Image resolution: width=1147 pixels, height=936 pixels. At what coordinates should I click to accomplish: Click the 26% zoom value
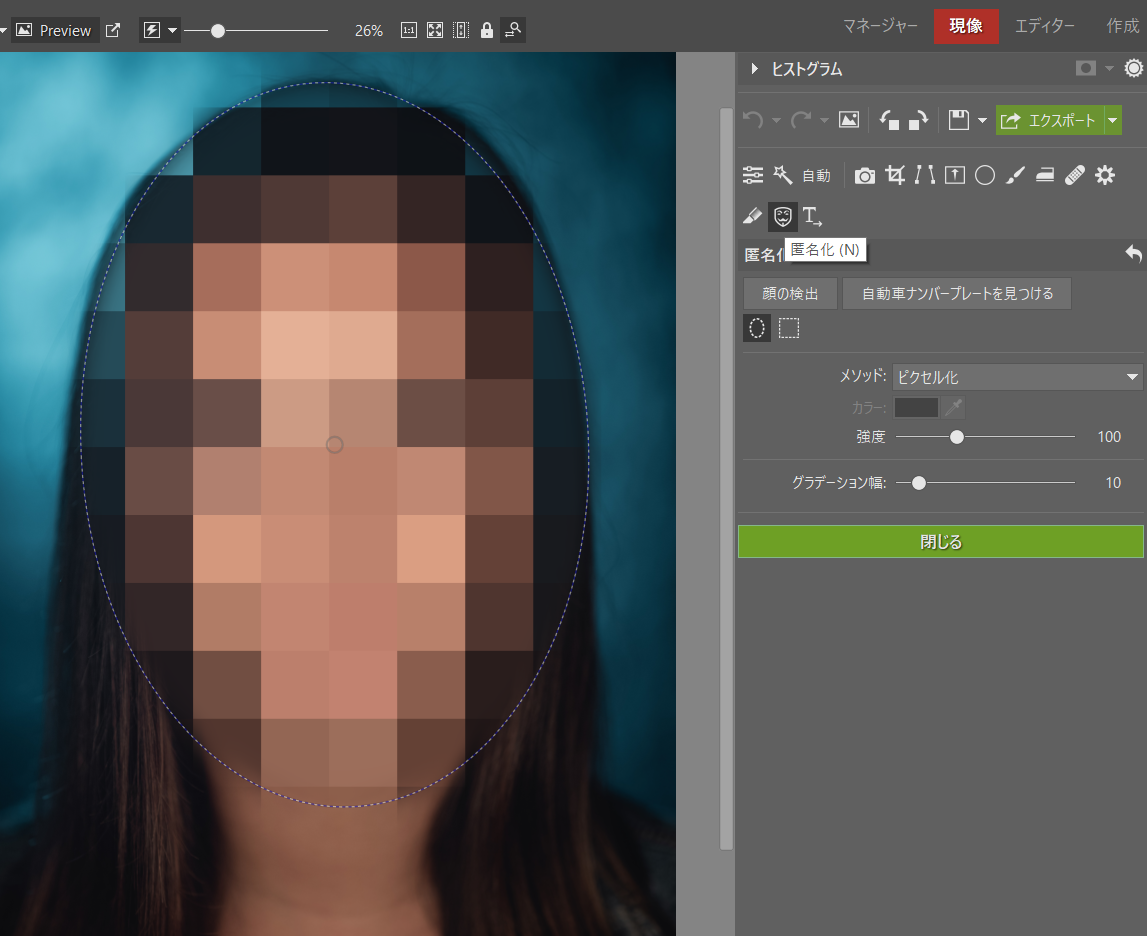369,31
